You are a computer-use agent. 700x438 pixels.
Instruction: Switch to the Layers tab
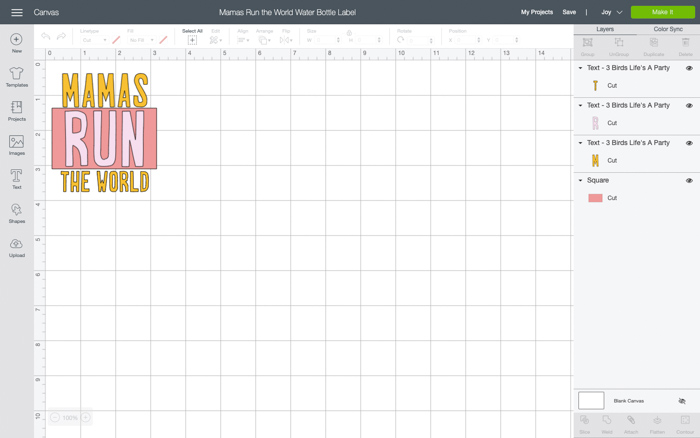(605, 29)
